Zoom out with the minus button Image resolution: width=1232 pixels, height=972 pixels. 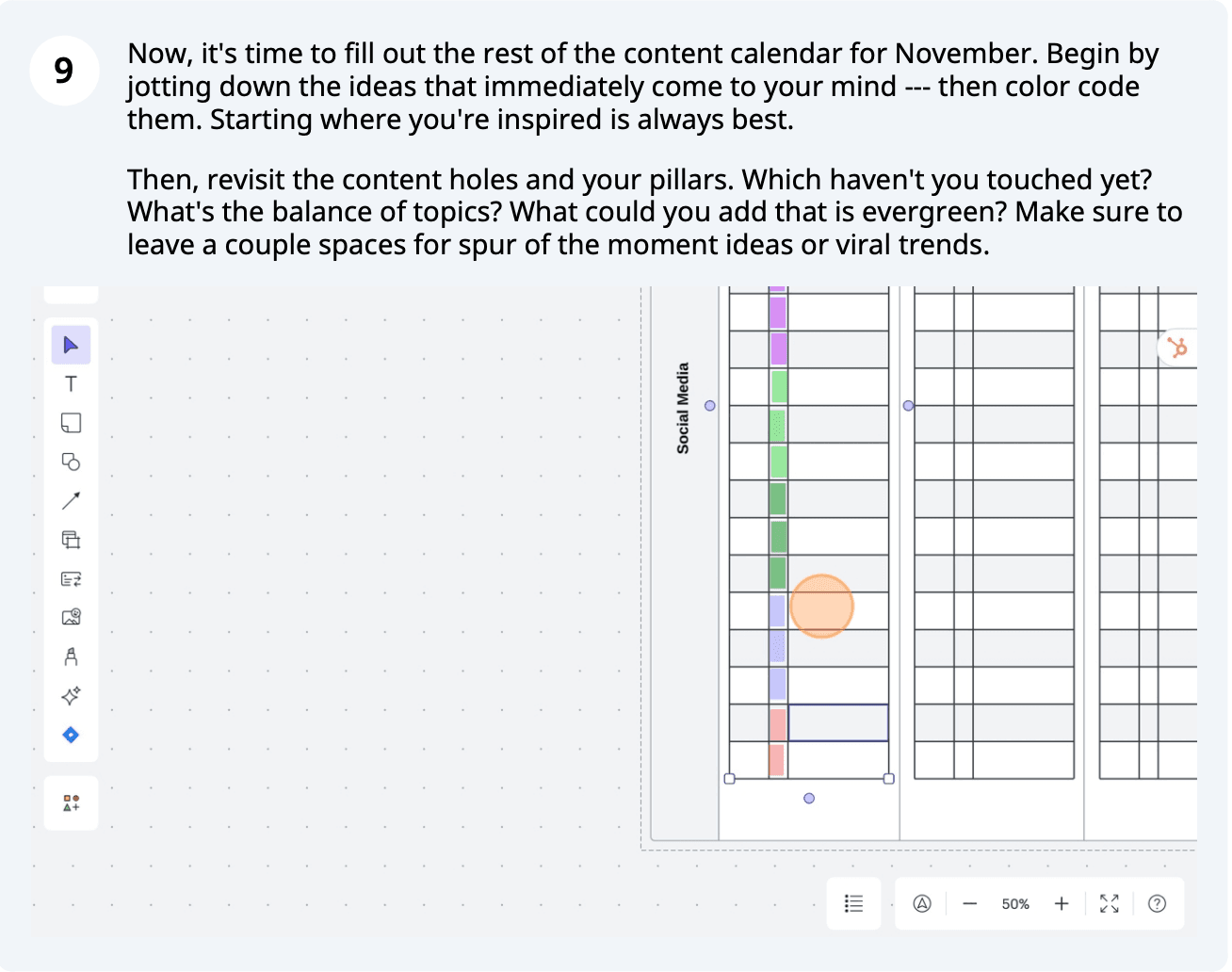[x=969, y=904]
